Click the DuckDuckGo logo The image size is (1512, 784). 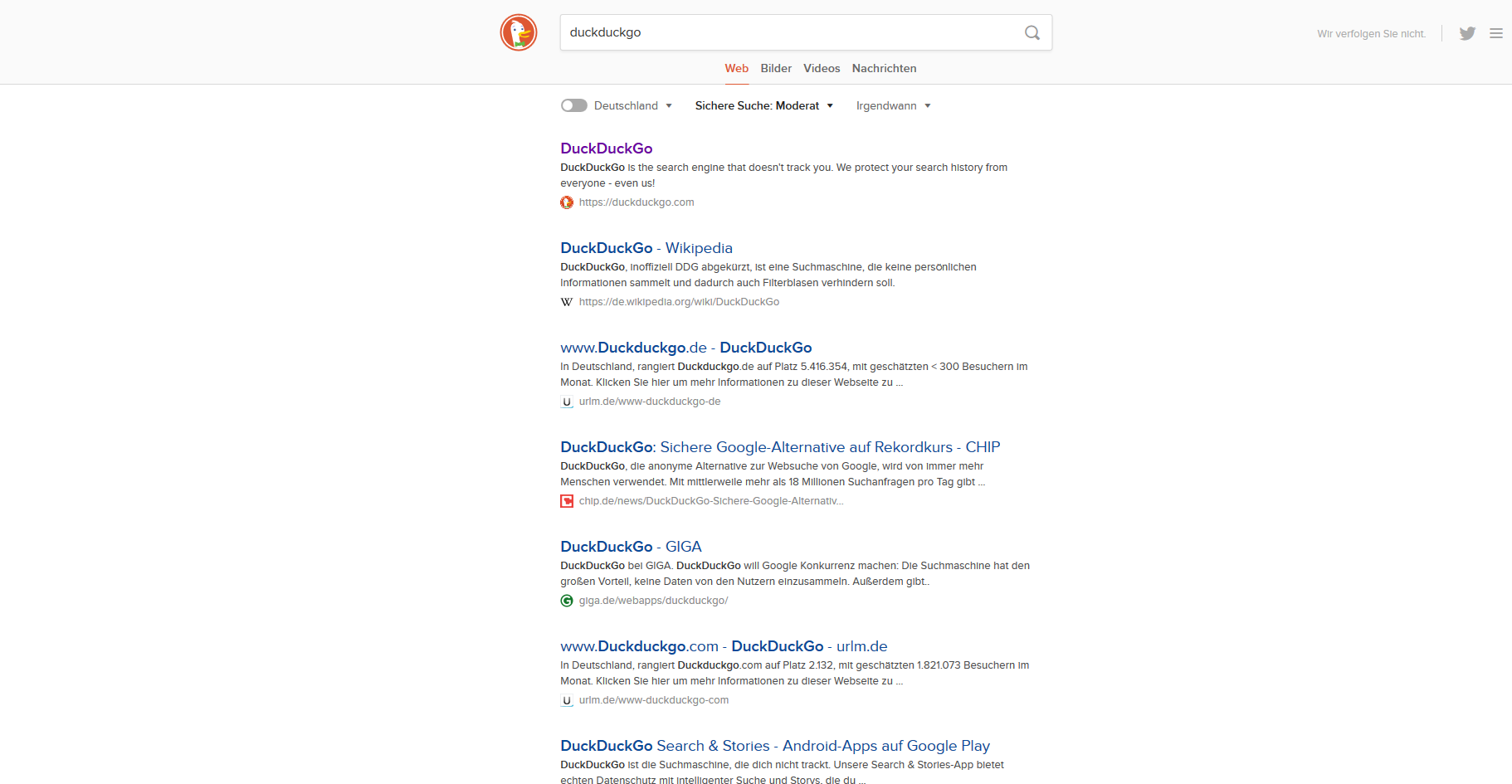pos(519,32)
